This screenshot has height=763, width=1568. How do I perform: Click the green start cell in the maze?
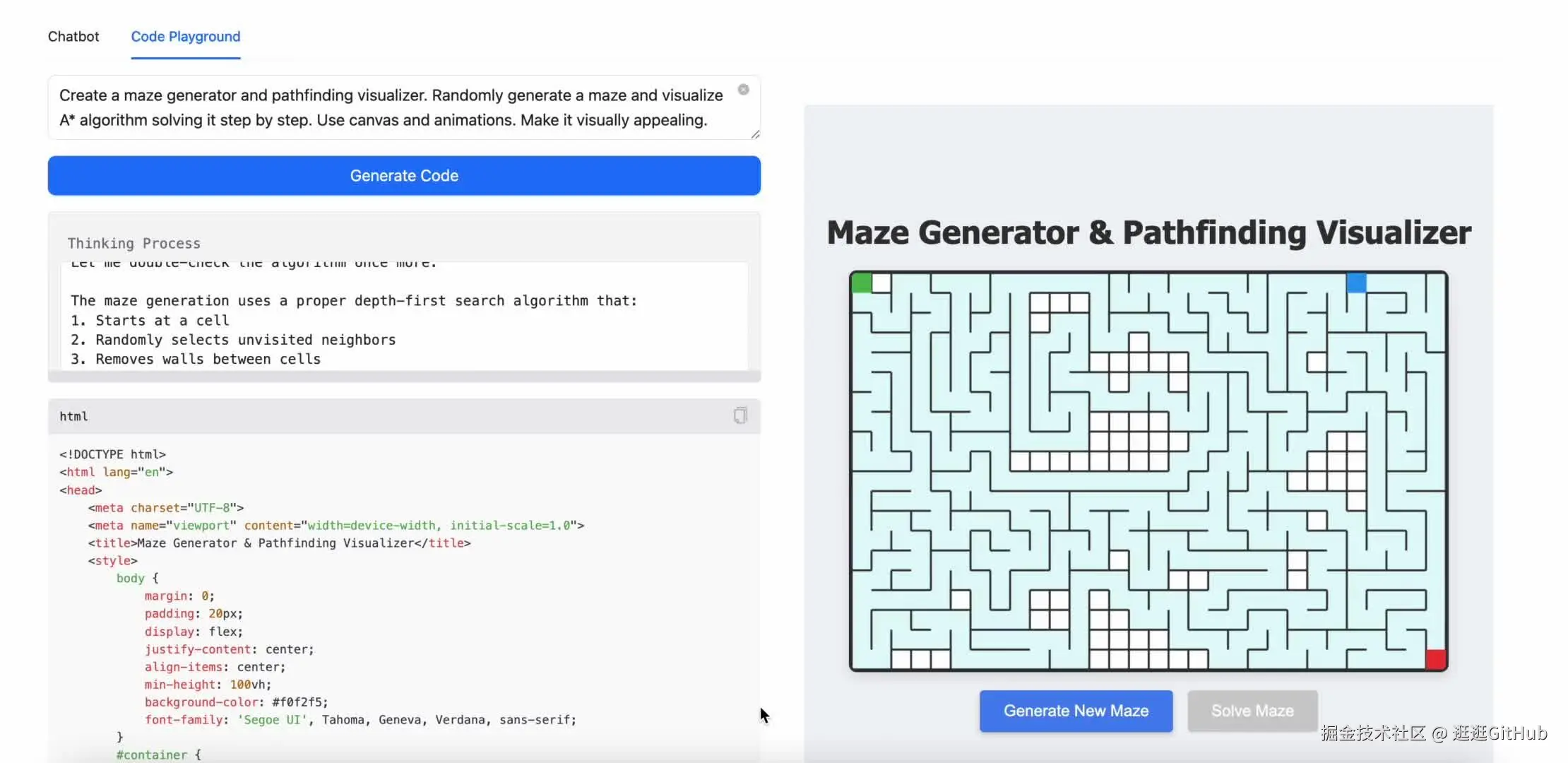click(862, 283)
